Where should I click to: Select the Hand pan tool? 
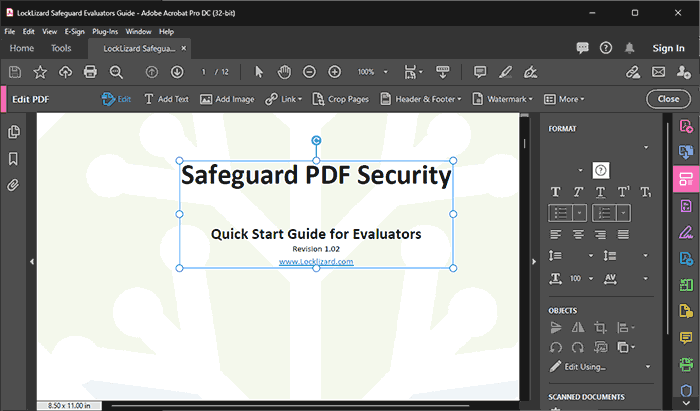(284, 72)
